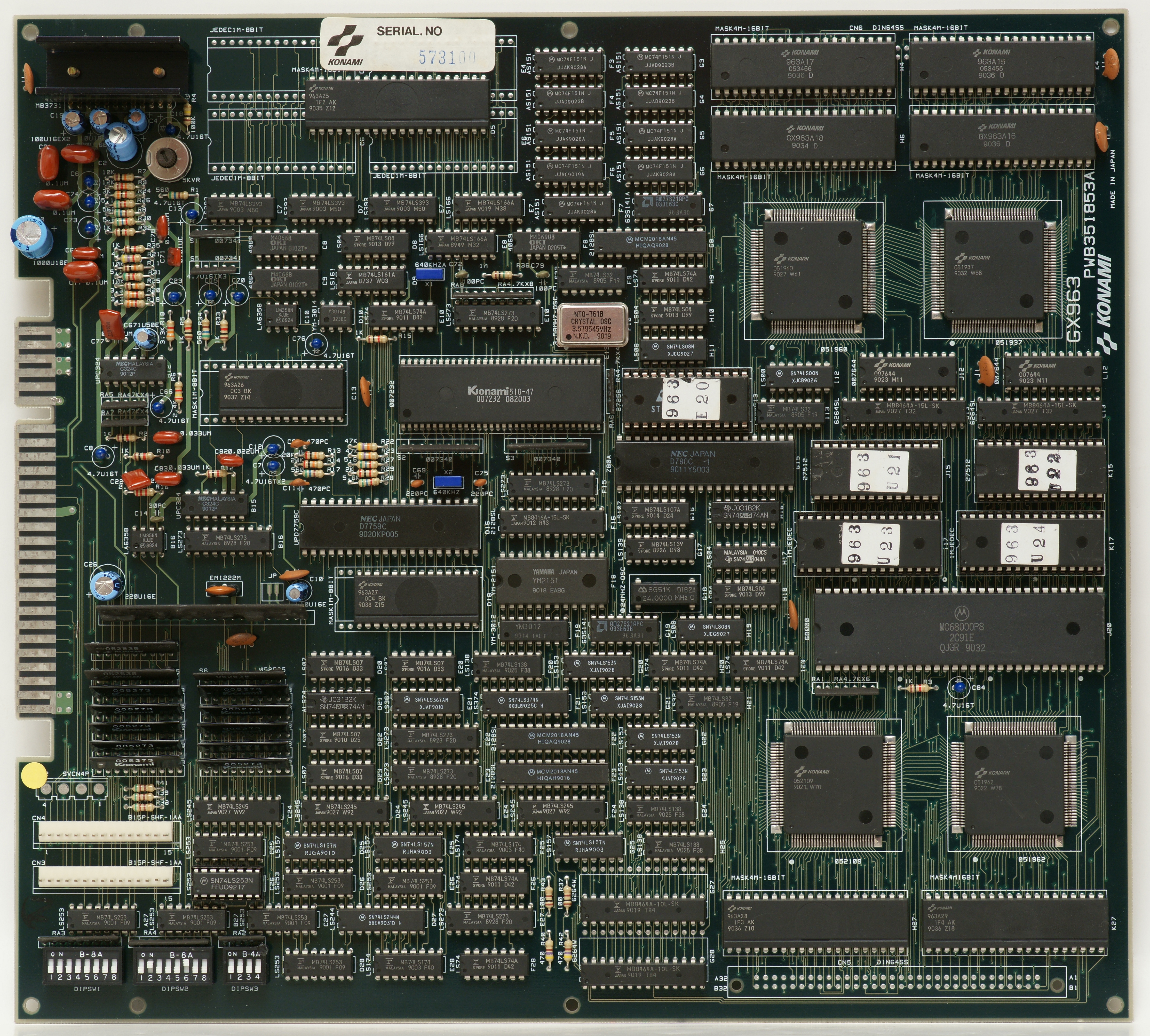Click the Yamaha YM2151 sound chip

click(552, 581)
